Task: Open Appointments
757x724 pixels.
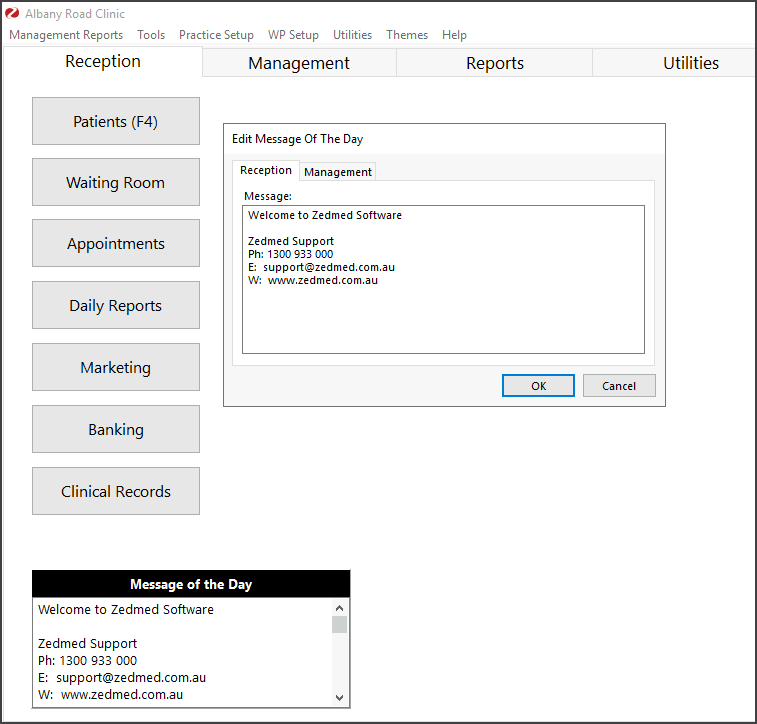Action: point(116,243)
